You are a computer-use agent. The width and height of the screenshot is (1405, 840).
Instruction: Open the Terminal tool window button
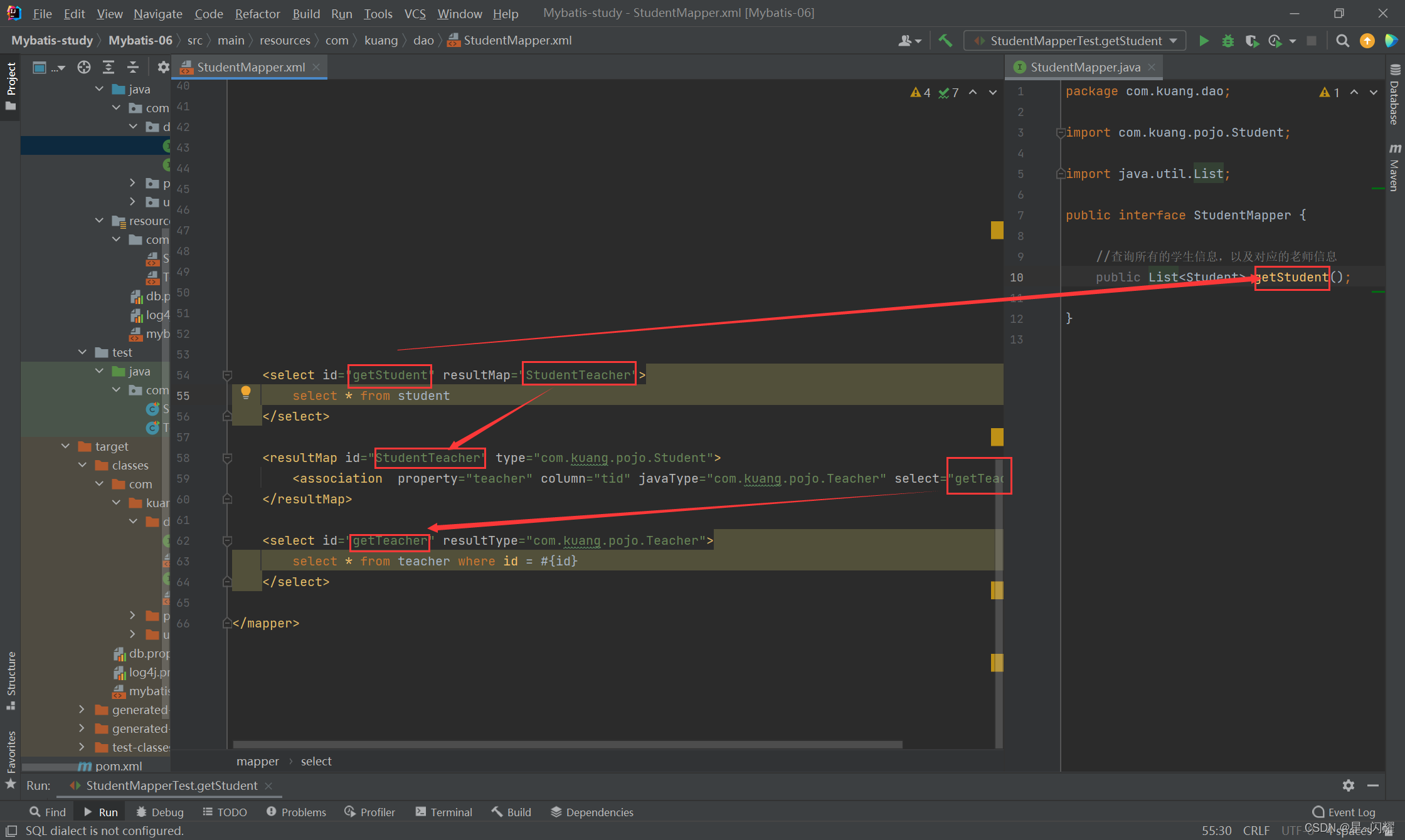[x=443, y=812]
